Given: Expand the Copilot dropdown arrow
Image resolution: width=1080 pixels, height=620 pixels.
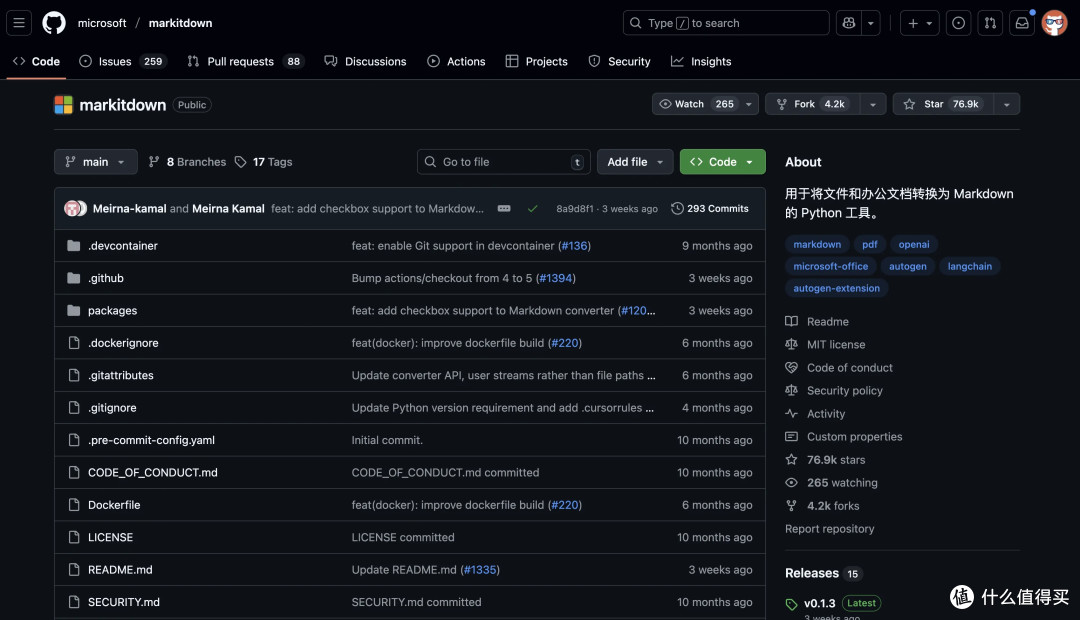Looking at the screenshot, I should (871, 23).
